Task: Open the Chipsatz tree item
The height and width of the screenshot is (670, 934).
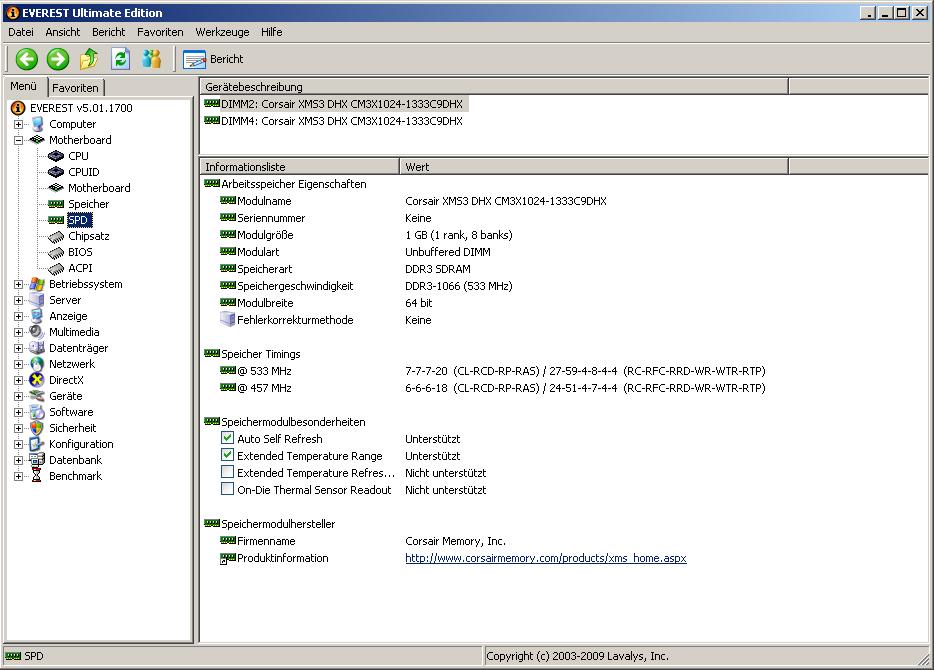Action: point(88,236)
